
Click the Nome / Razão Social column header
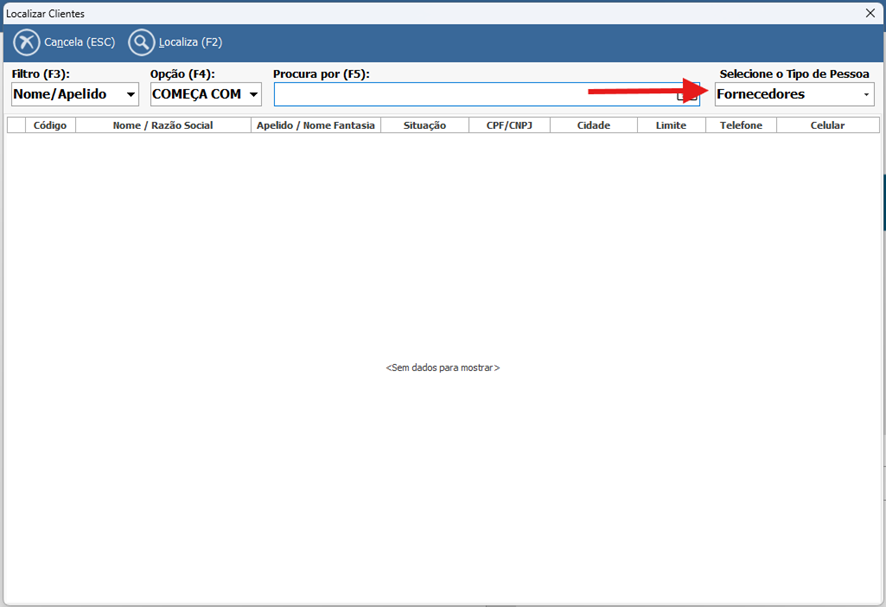click(163, 125)
